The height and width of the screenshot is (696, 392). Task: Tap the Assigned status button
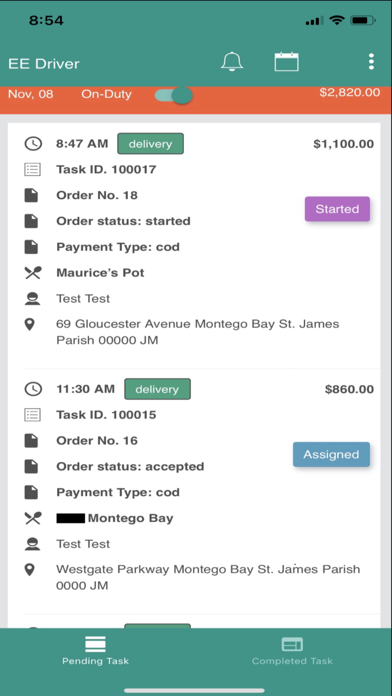tap(331, 455)
